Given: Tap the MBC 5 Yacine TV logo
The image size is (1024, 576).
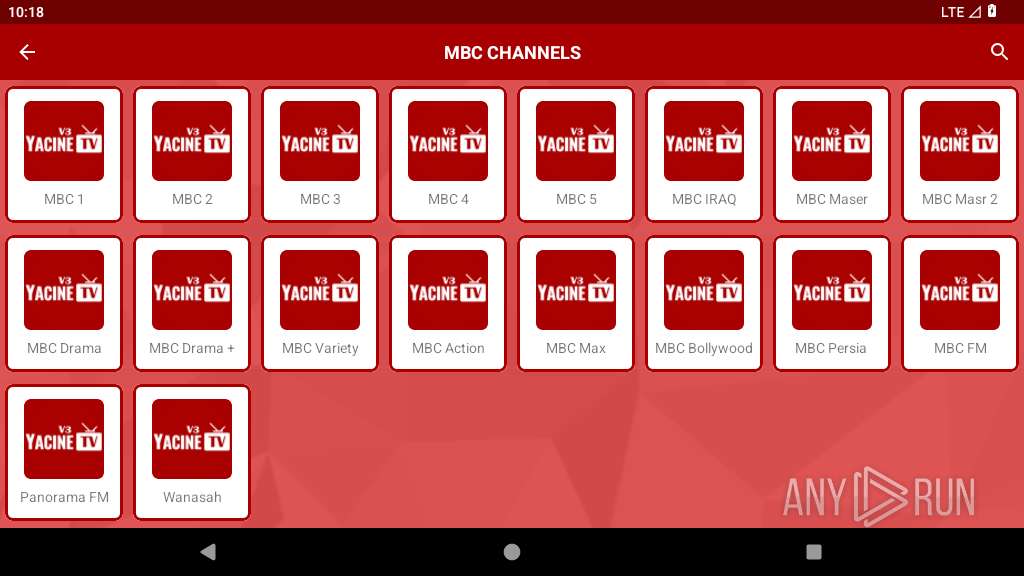Looking at the screenshot, I should tap(576, 141).
